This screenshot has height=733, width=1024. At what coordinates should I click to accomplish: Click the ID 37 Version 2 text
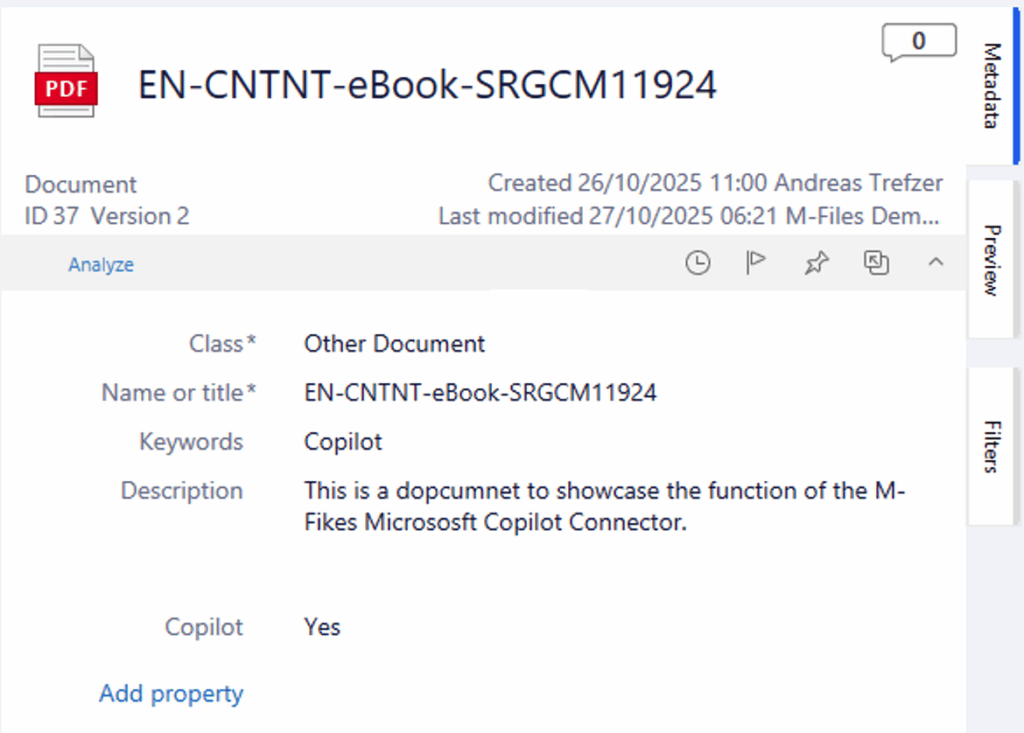pyautogui.click(x=107, y=216)
